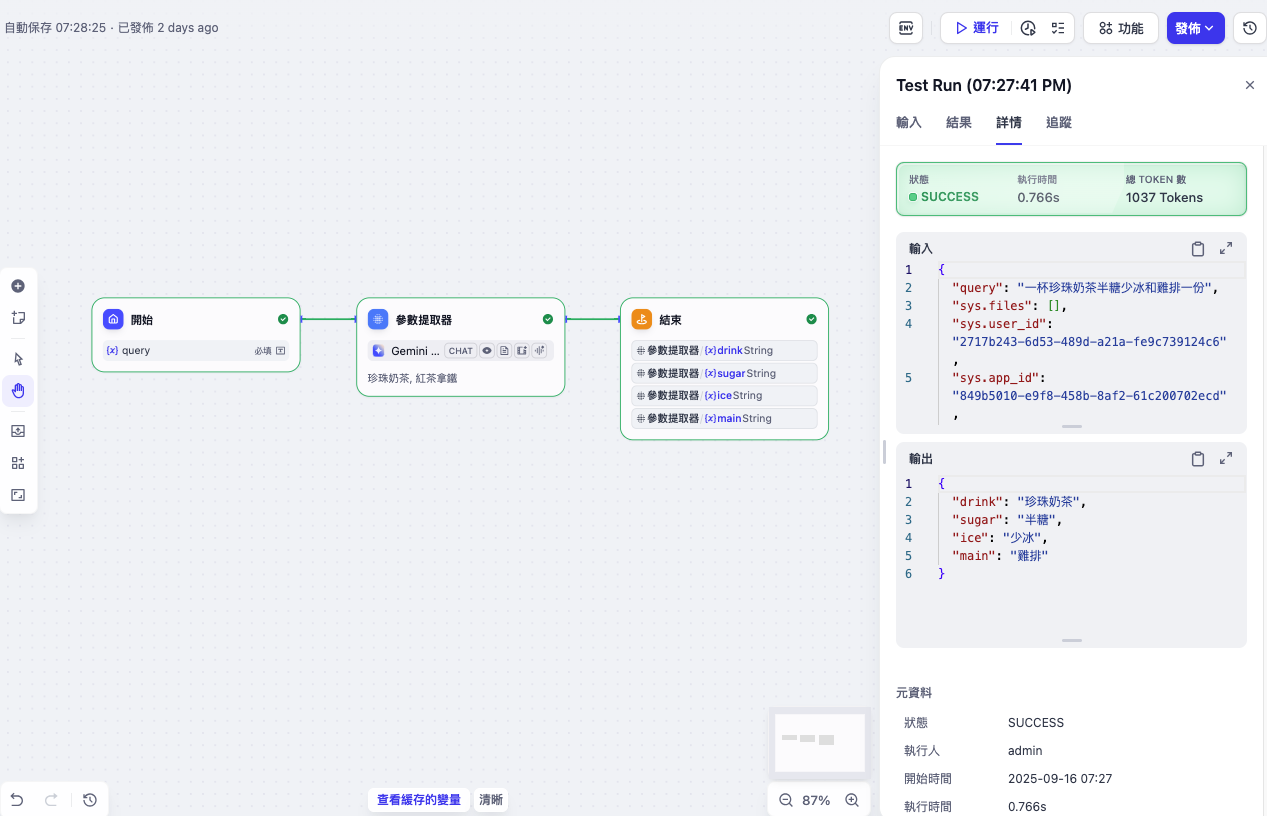1267x816 pixels.
Task: Open the 發佈 publish dropdown
Action: pos(1195,28)
